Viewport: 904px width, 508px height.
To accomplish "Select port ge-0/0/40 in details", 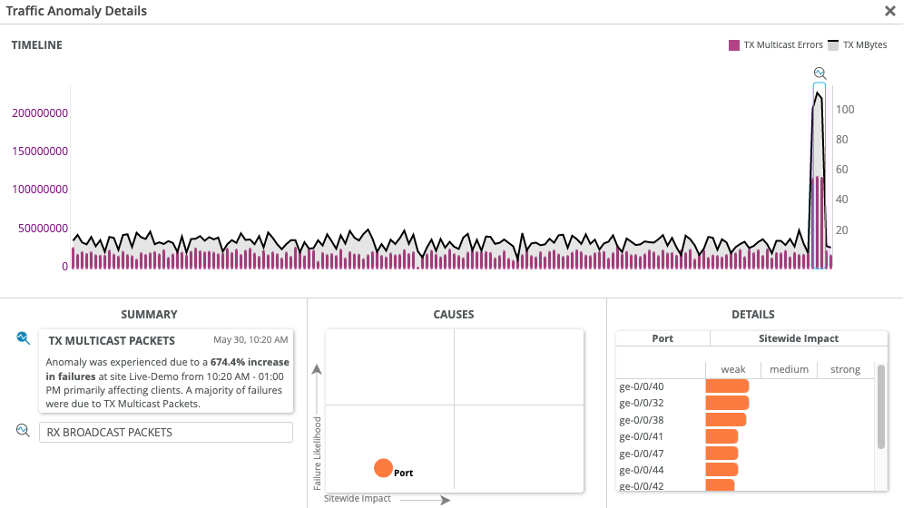I will coord(642,386).
